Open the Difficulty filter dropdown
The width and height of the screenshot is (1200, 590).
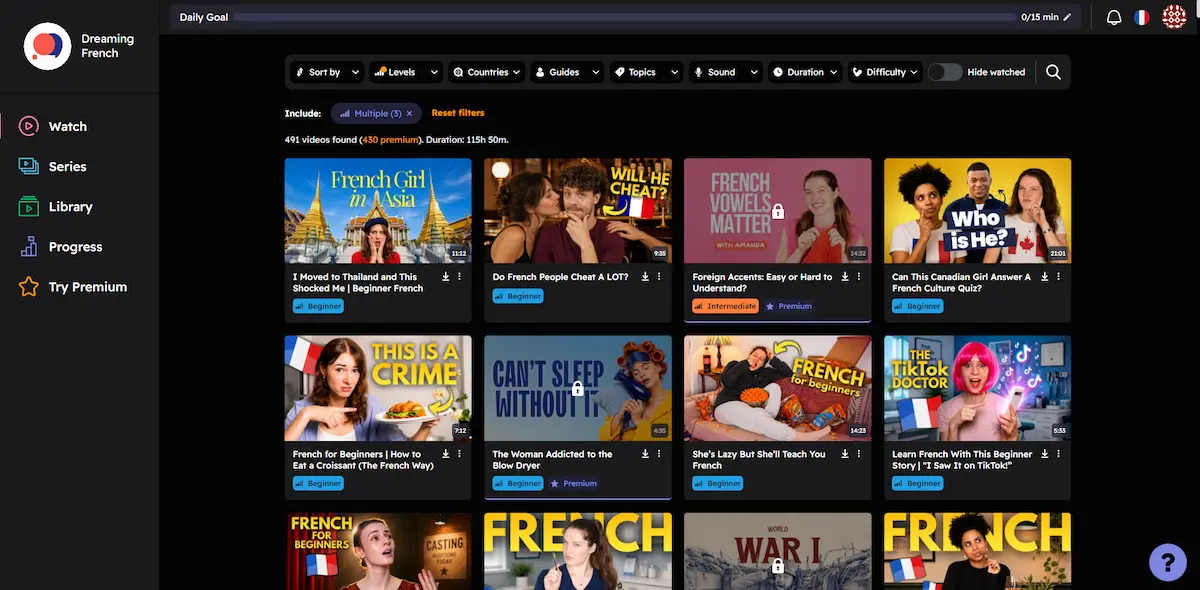(x=885, y=72)
